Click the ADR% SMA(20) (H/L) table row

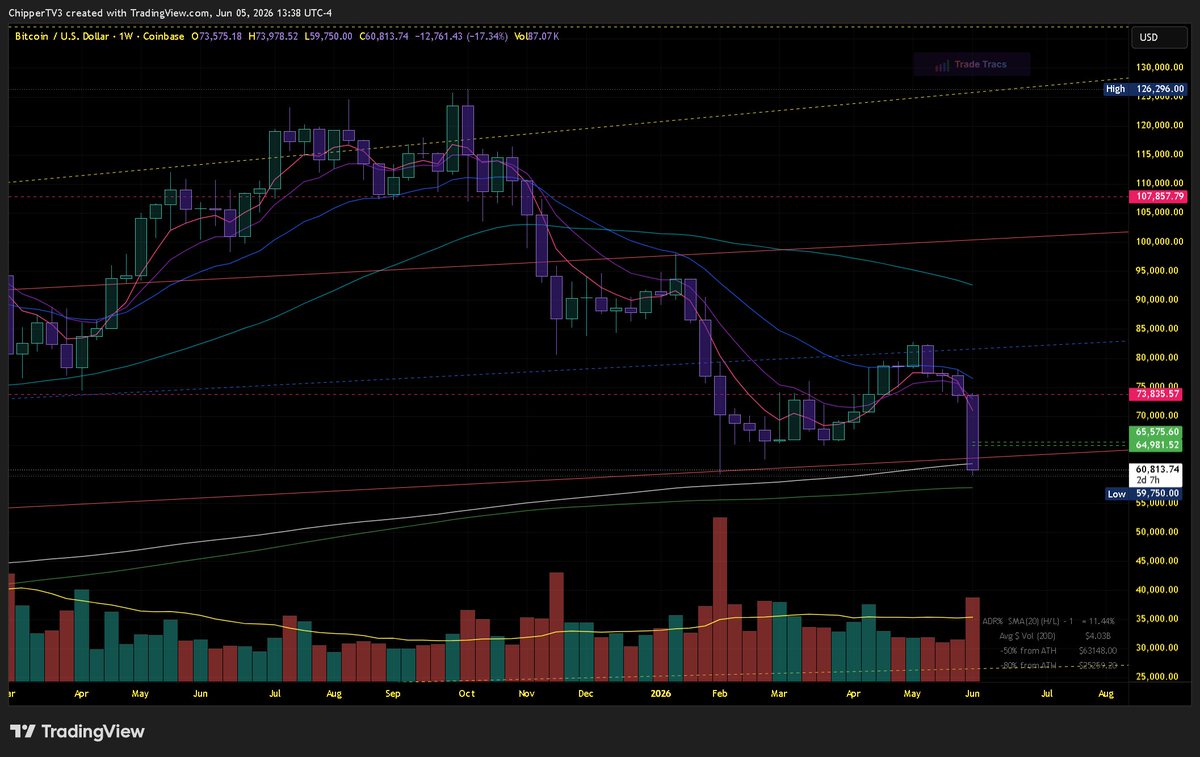pyautogui.click(x=1051, y=622)
